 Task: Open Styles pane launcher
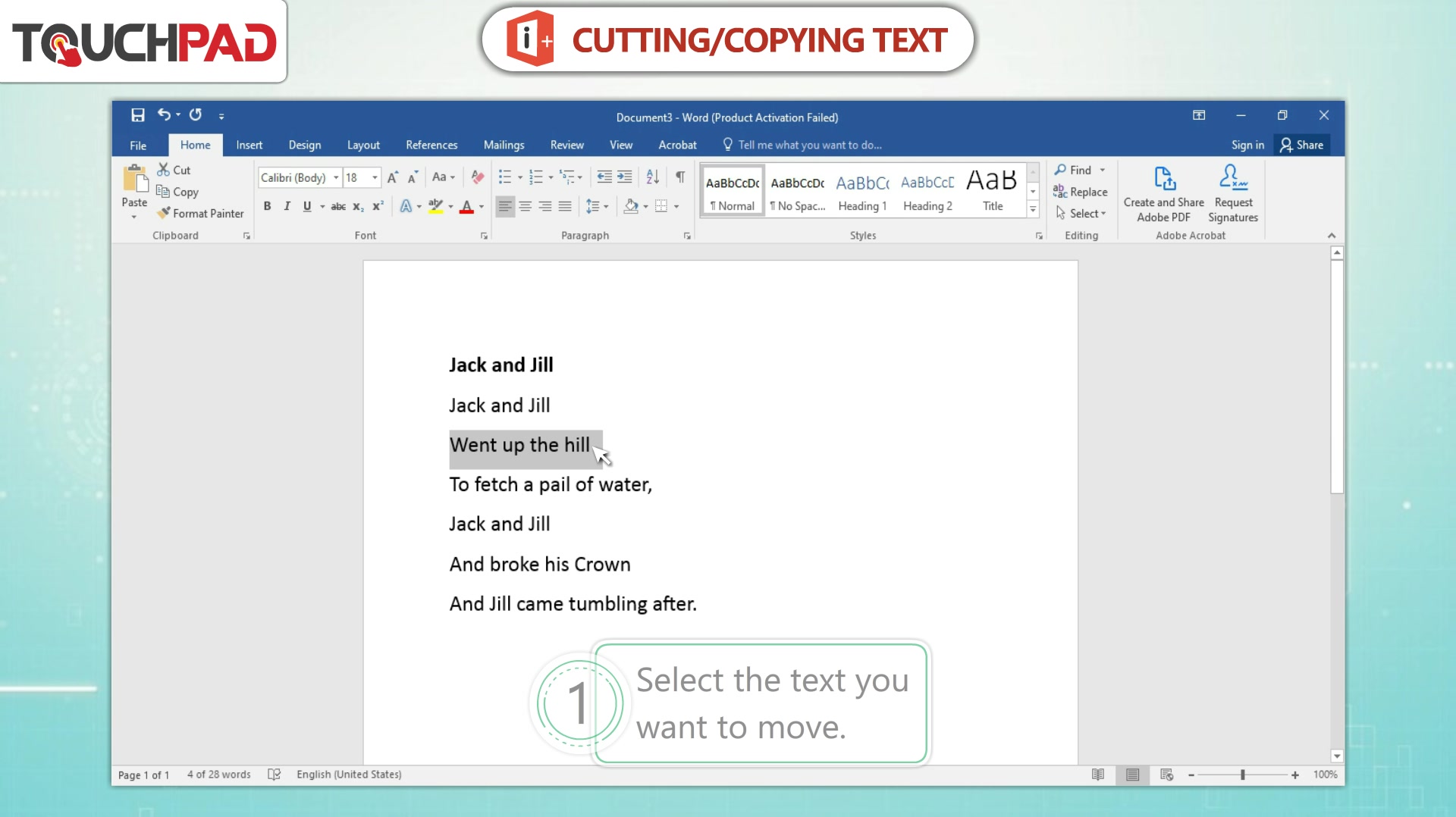(x=1039, y=236)
